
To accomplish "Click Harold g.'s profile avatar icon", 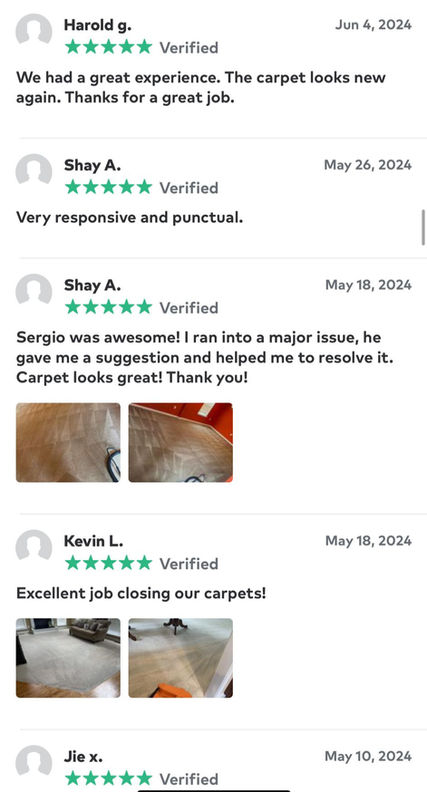I will click(34, 31).
